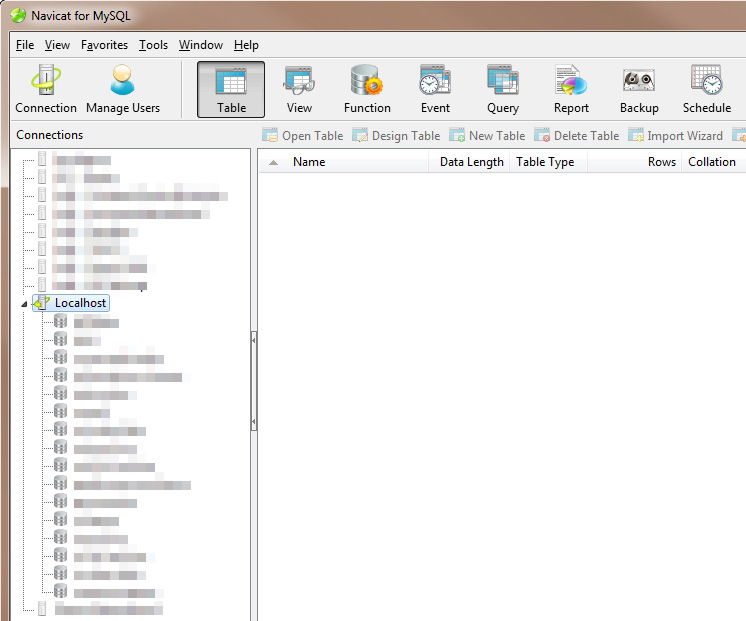
Task: Select the Localhost connection in tree
Action: coord(80,303)
